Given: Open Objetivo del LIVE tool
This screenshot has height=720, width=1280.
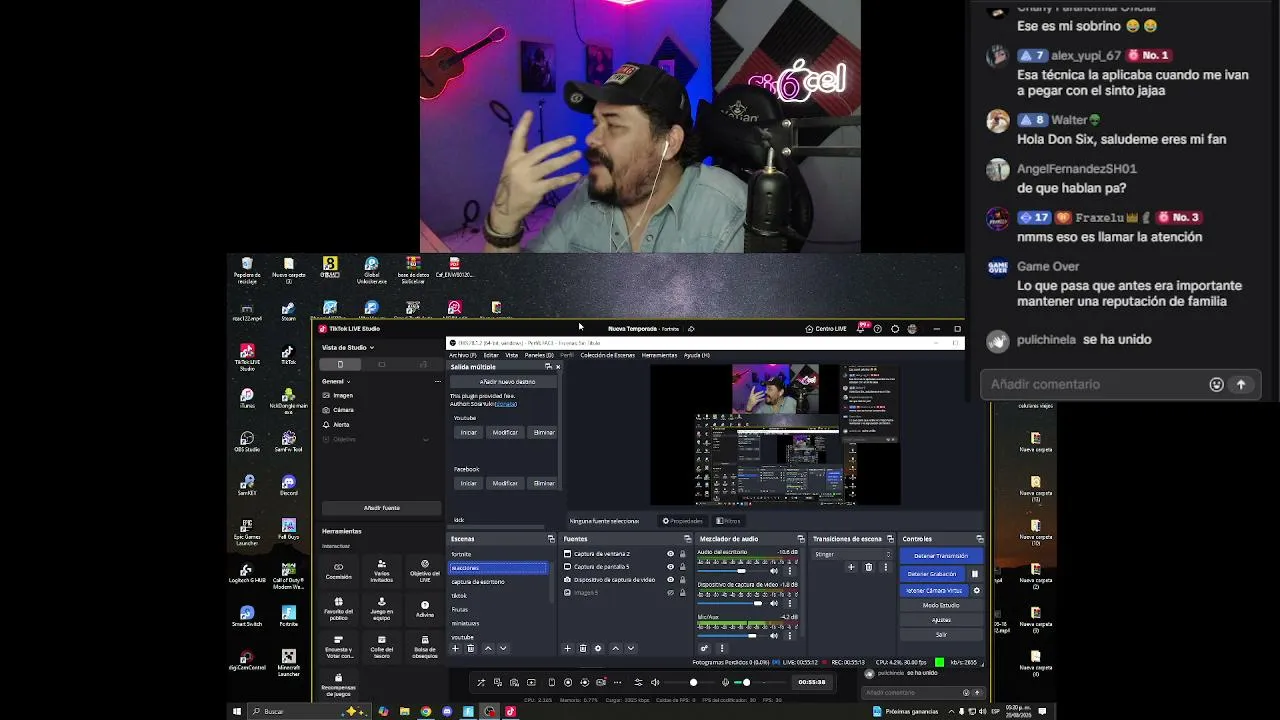Looking at the screenshot, I should (x=425, y=571).
